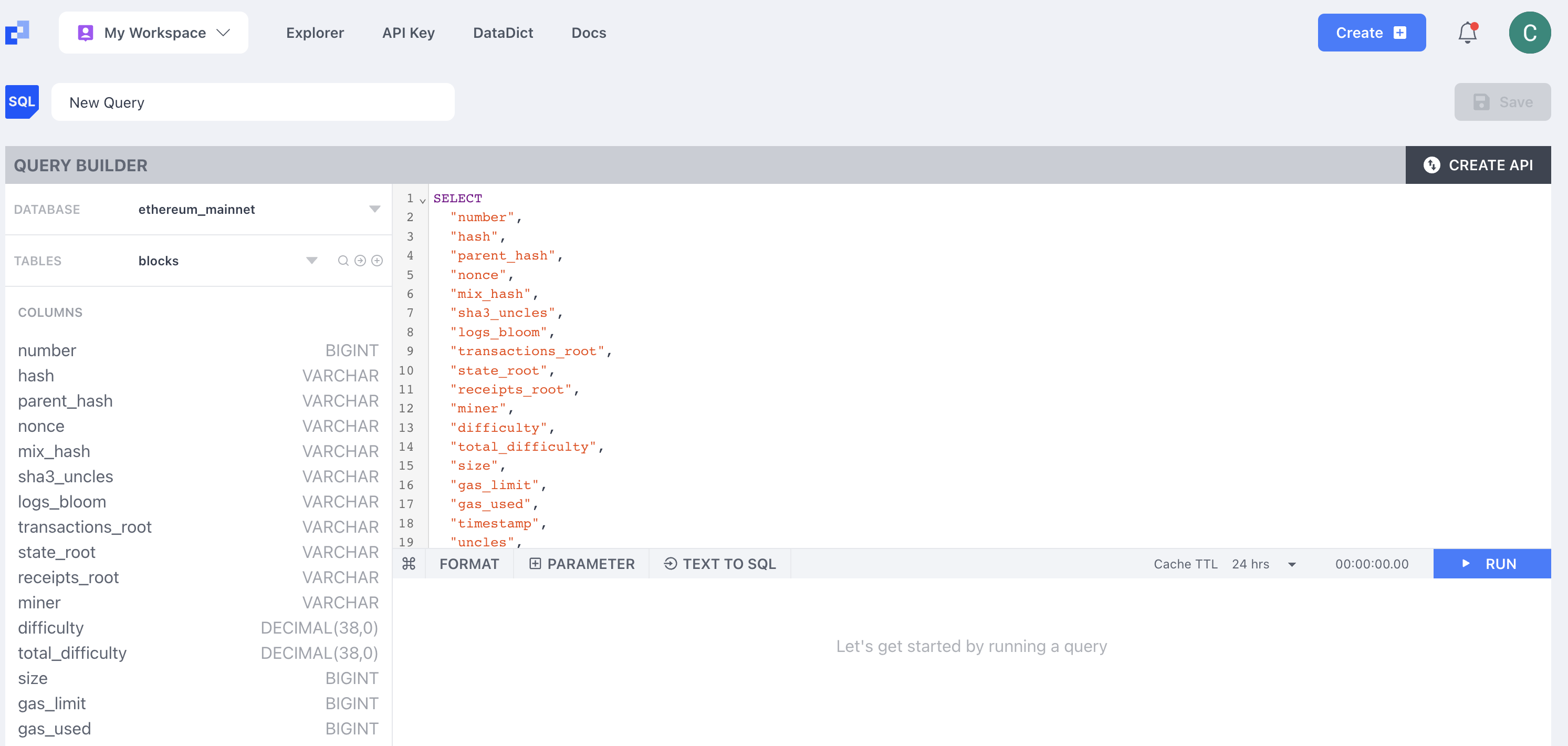Click the New Query title field
The width and height of the screenshot is (1568, 746).
click(253, 102)
